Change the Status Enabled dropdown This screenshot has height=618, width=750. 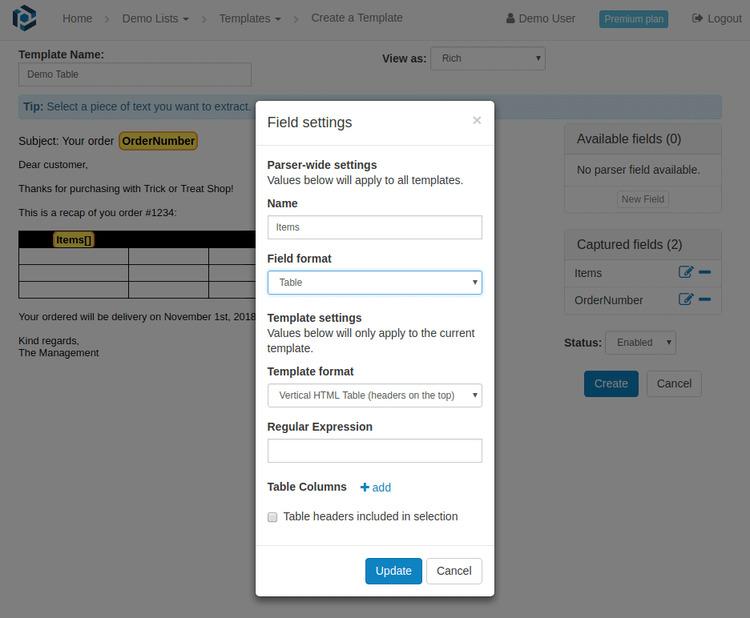click(640, 342)
